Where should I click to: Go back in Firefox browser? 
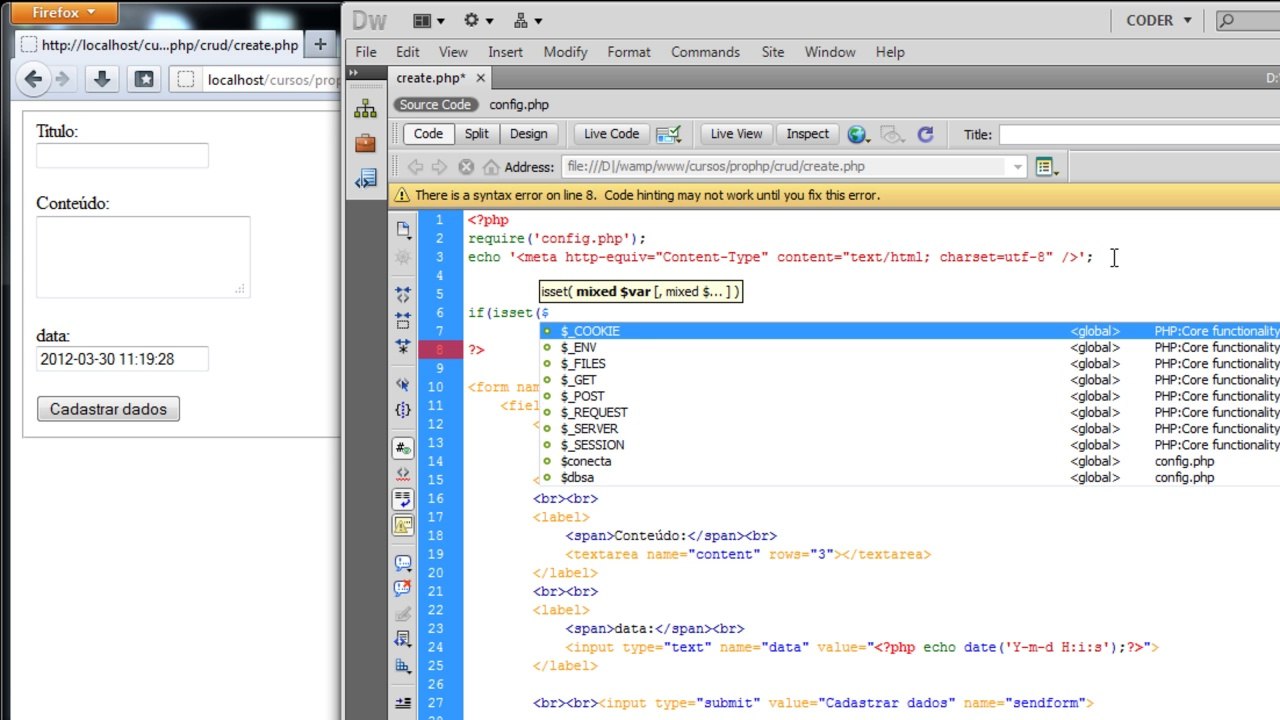[x=33, y=80]
